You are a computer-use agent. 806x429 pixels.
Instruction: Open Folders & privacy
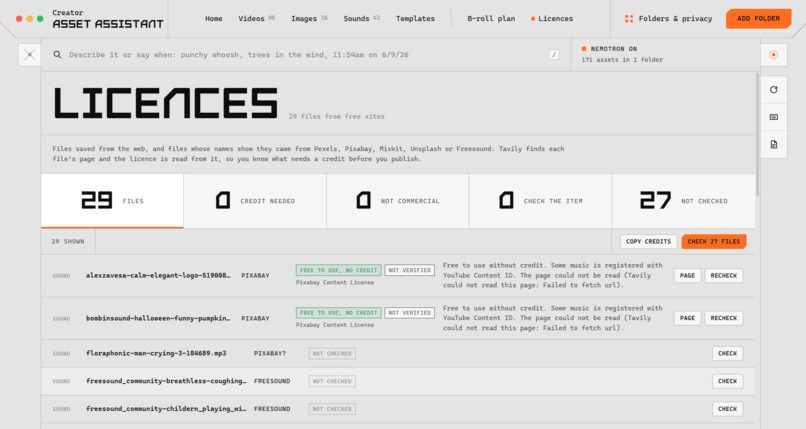pyautogui.click(x=668, y=18)
